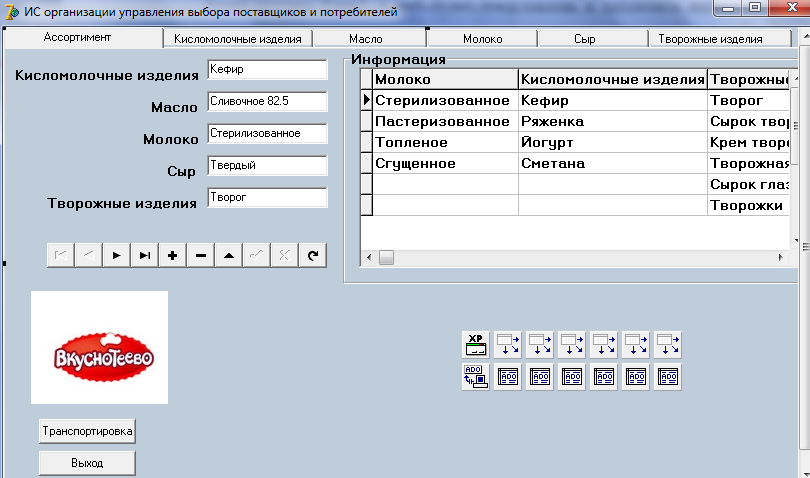The image size is (810, 478).
Task: Click the Стерилизованное input field
Action: click(x=268, y=133)
